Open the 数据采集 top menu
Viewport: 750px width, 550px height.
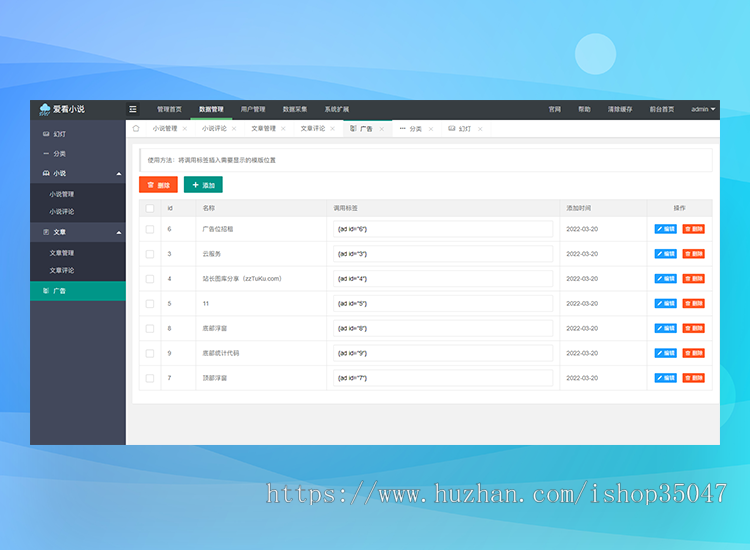(295, 110)
